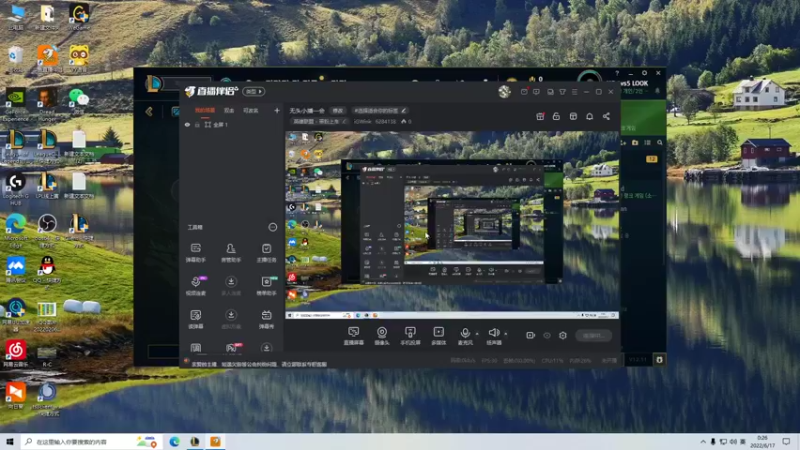Click the live preview thumbnail area
This screenshot has width=800, height=450.
click(x=452, y=225)
